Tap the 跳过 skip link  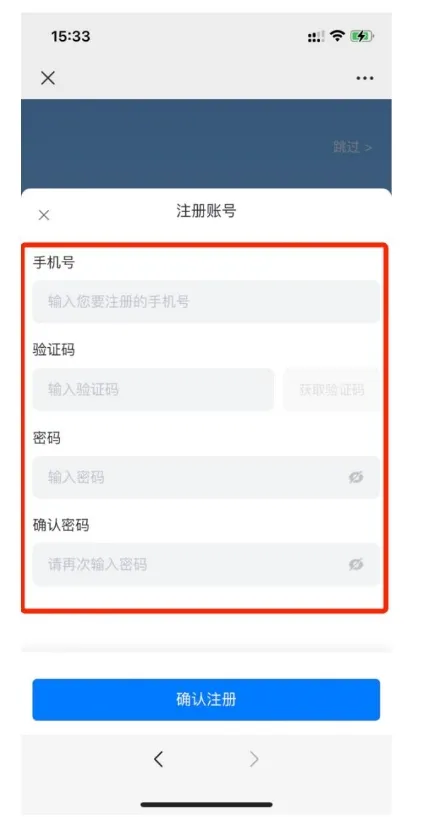353,147
